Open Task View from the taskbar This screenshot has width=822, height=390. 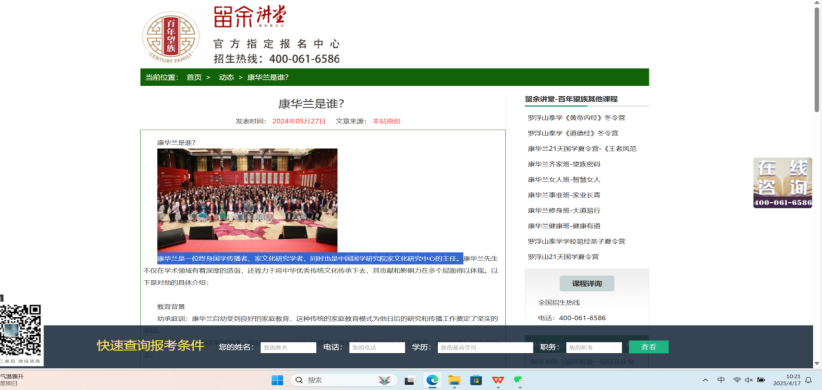click(x=409, y=381)
